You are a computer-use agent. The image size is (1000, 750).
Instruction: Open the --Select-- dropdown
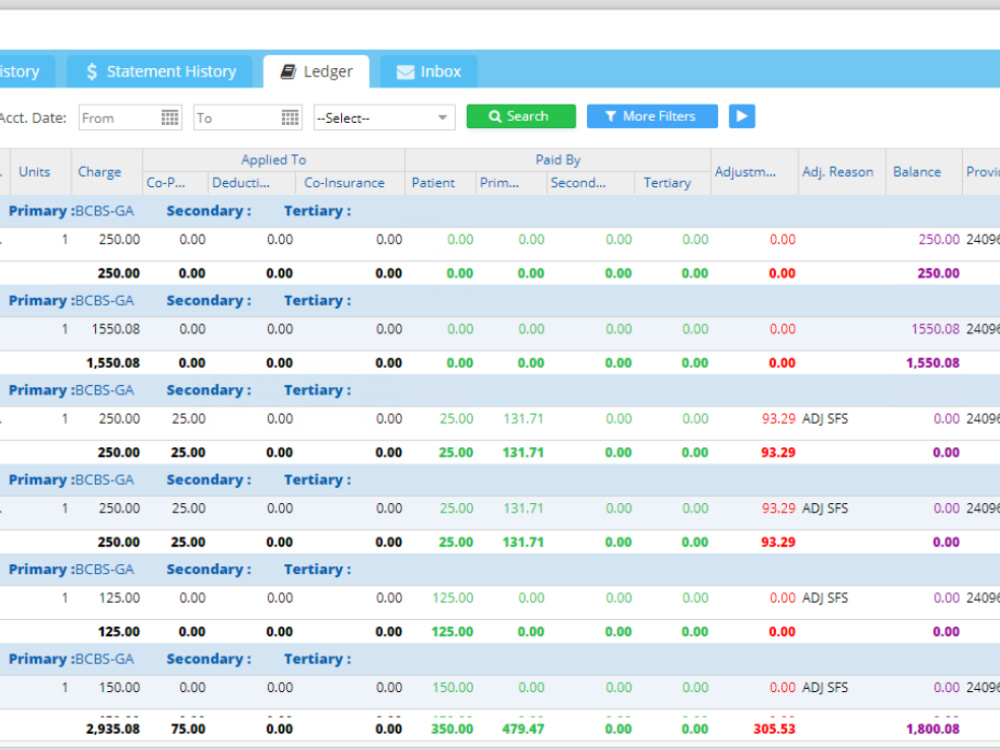tap(384, 118)
